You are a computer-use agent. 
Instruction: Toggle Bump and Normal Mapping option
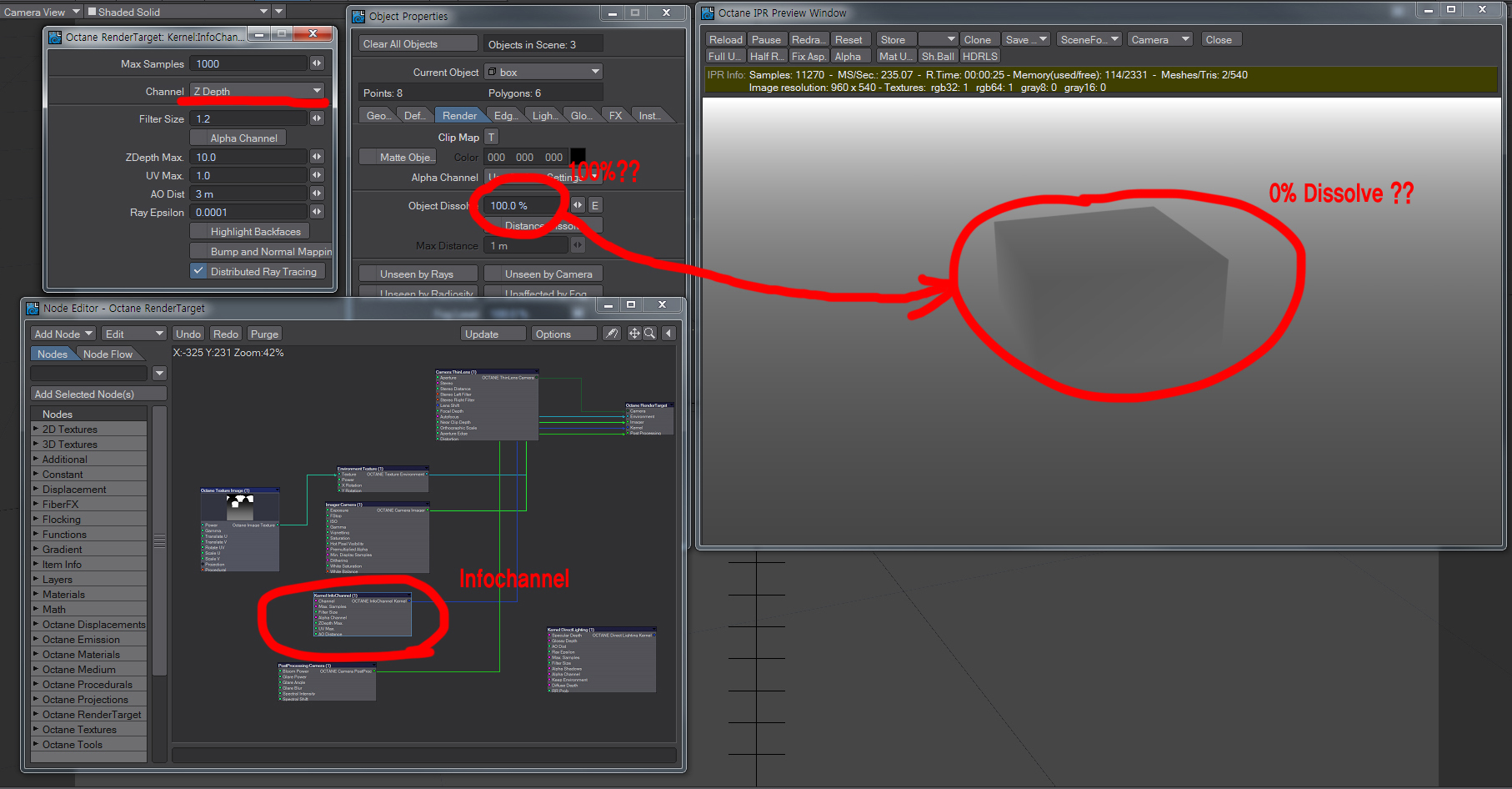point(261,251)
